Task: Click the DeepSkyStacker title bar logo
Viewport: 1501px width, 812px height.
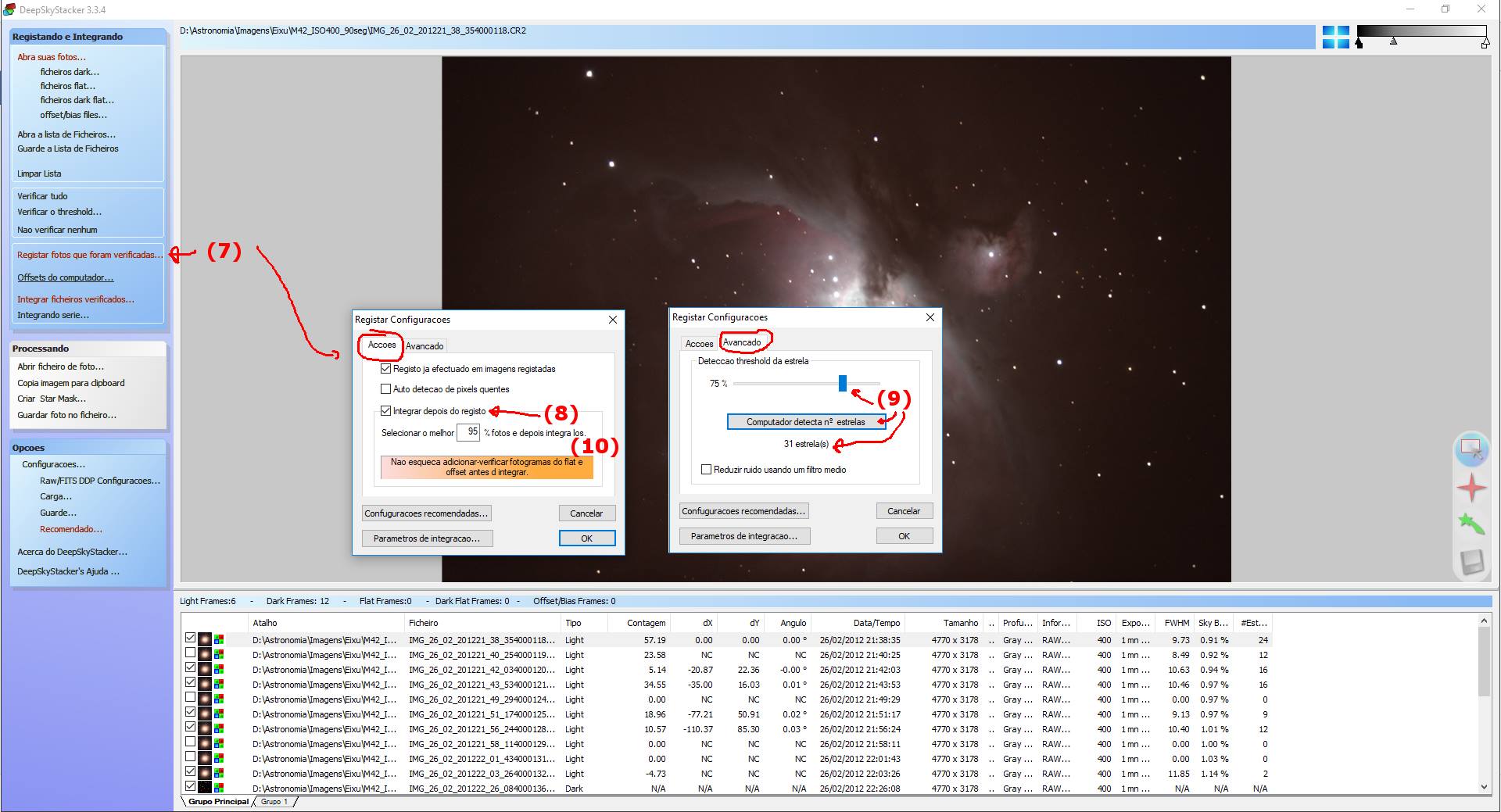Action: (9, 9)
